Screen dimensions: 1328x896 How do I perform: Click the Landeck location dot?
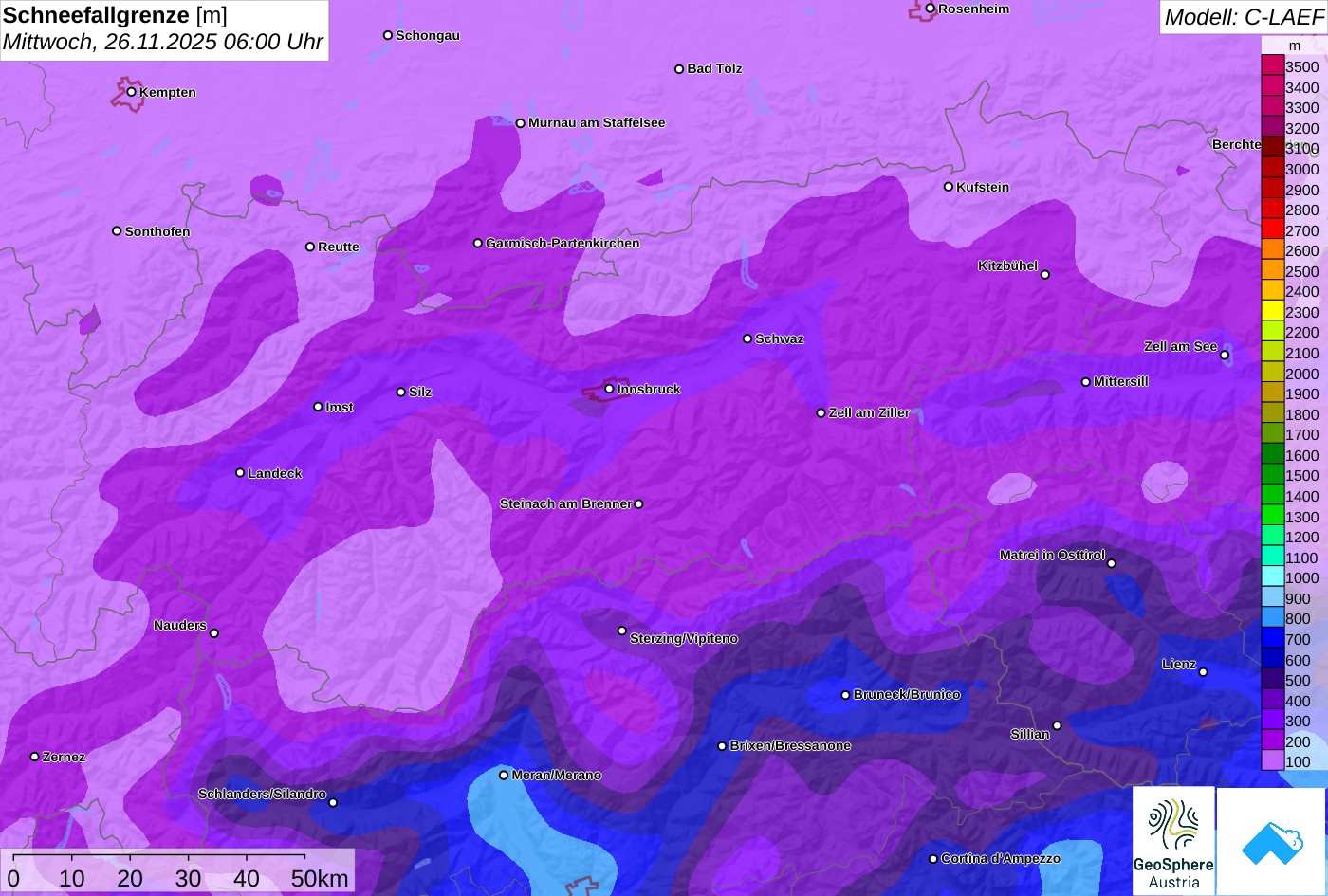click(x=240, y=472)
